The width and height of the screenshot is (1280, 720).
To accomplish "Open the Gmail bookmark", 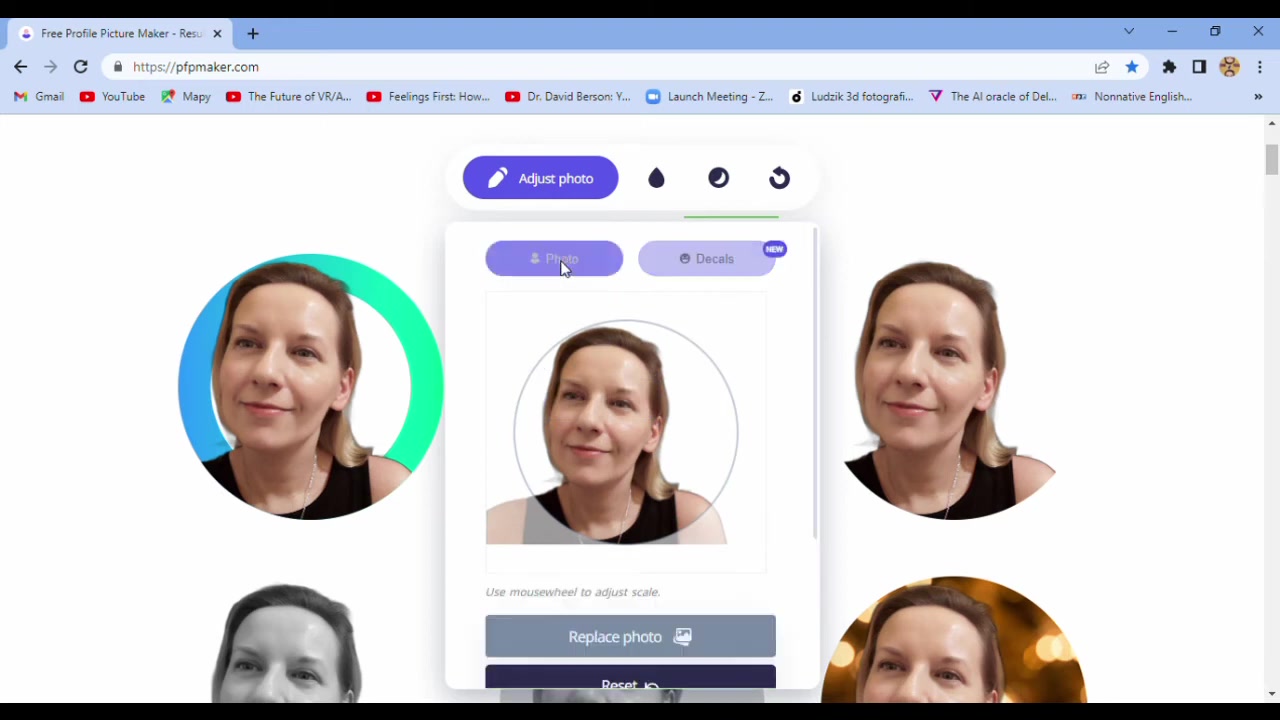I will (39, 97).
